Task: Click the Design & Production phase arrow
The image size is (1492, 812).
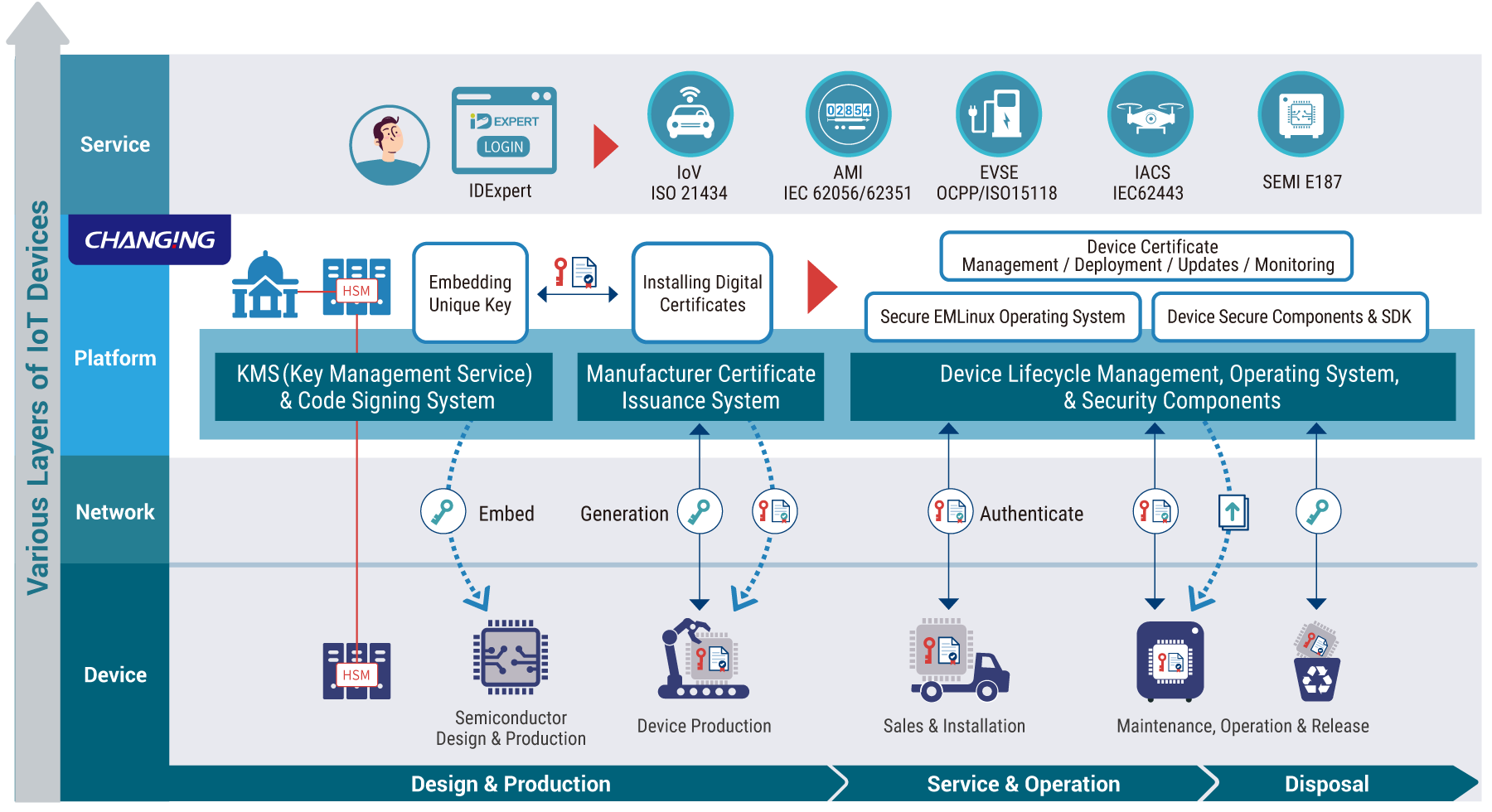Action: (510, 784)
